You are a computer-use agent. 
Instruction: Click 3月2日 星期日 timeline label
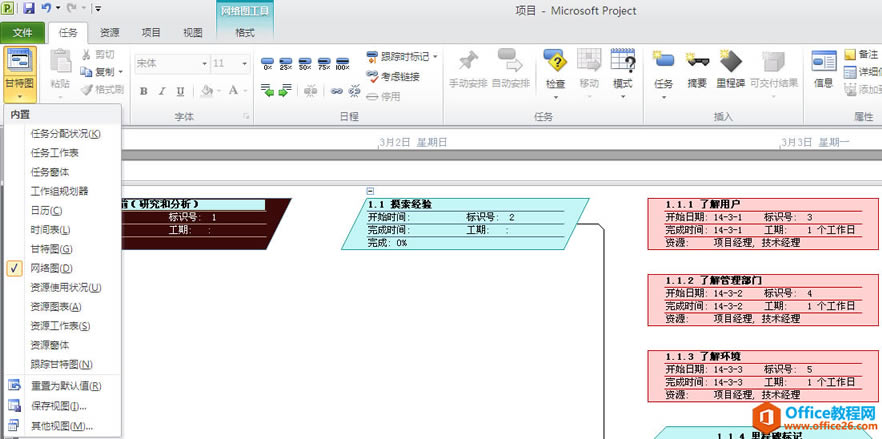coord(413,142)
